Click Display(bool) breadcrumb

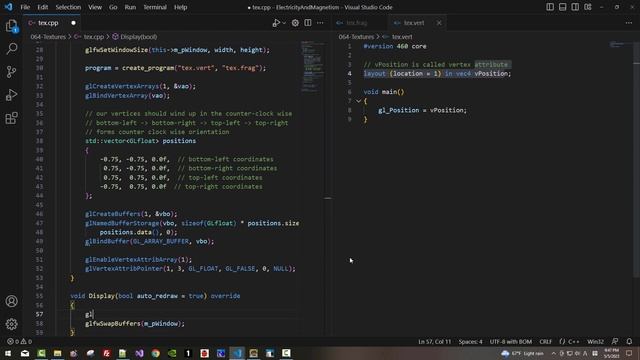[x=138, y=37]
